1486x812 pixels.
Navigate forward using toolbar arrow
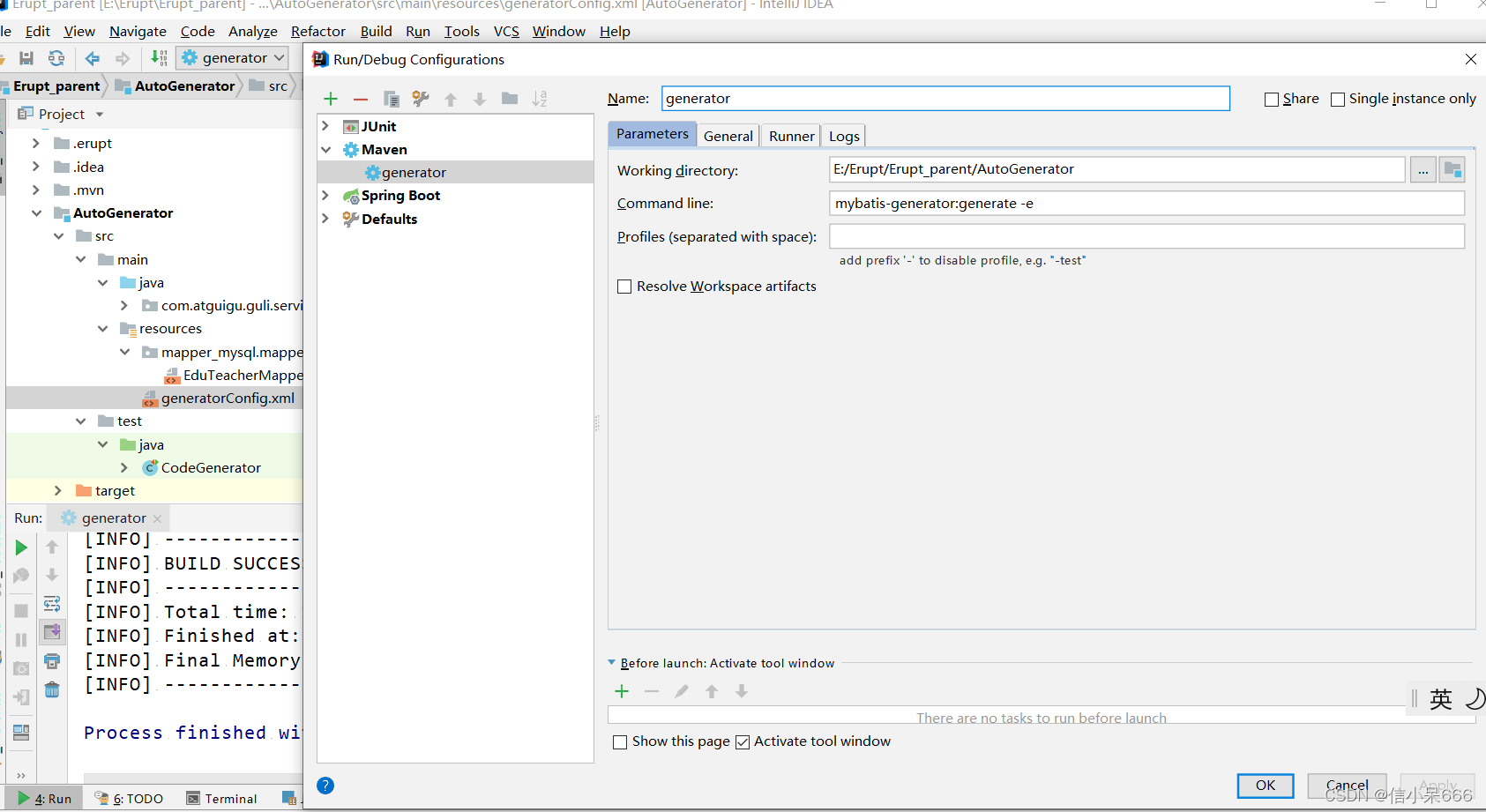pos(123,58)
